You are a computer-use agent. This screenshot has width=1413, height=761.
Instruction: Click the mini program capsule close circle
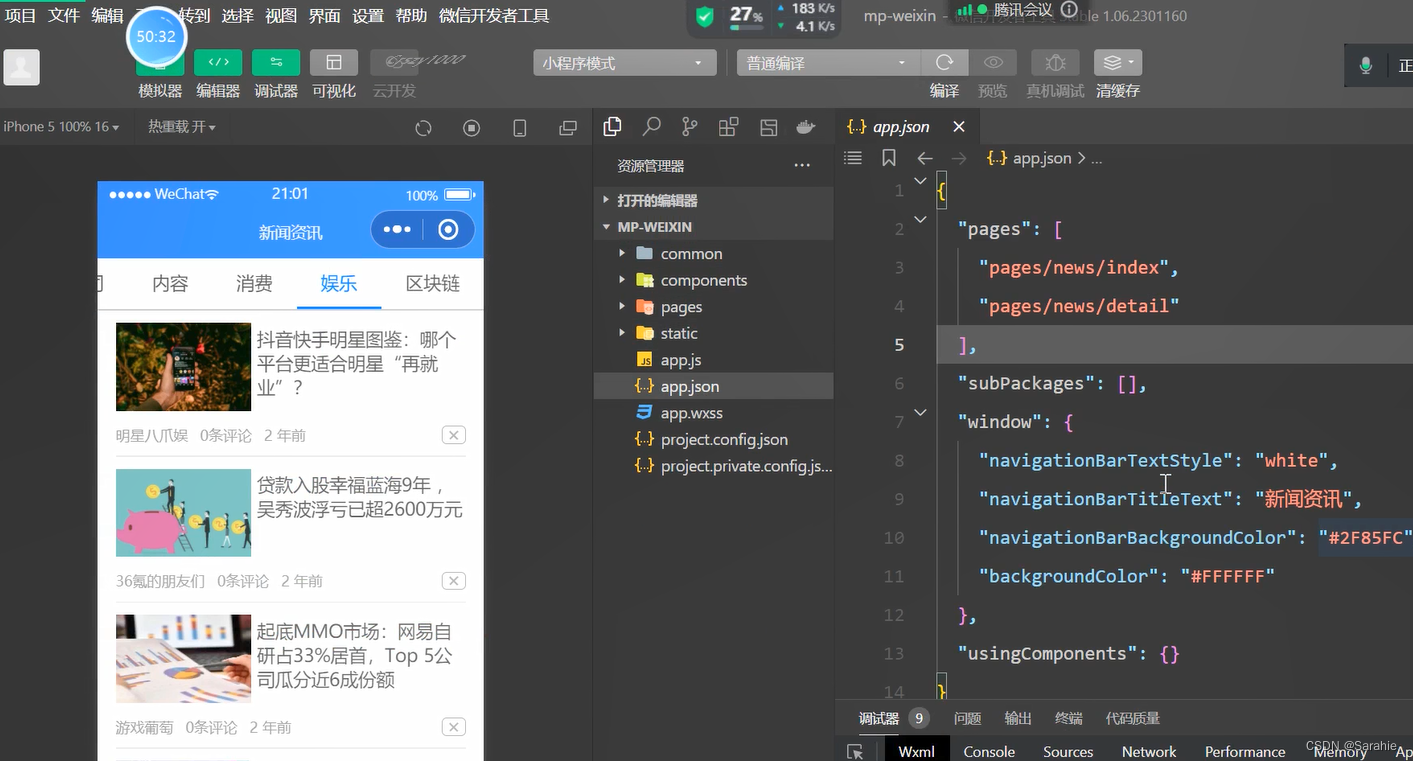tap(448, 230)
